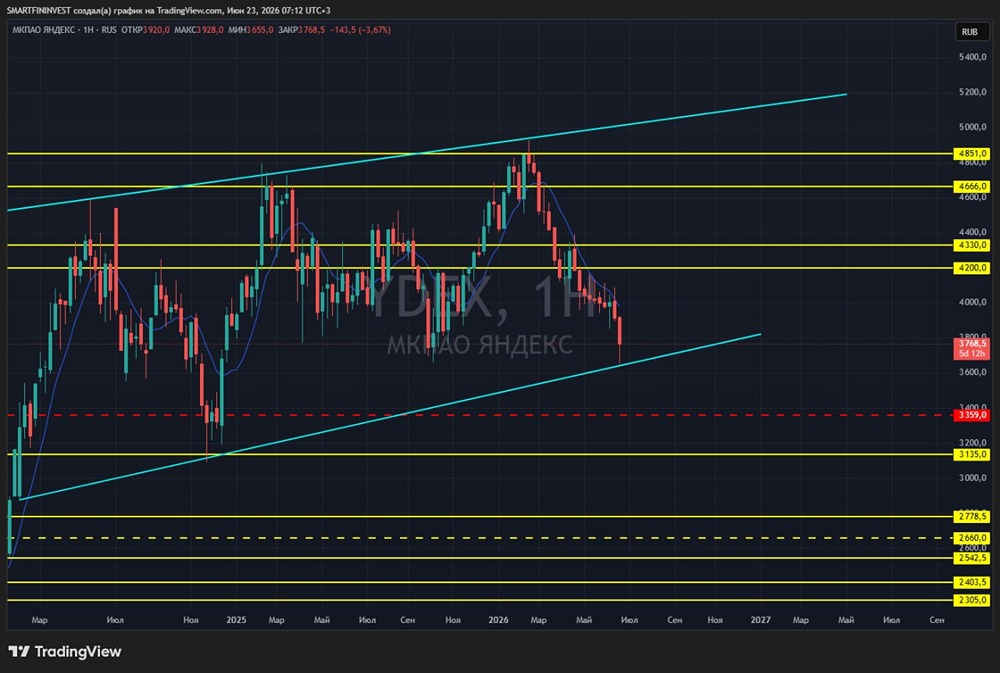1000x673 pixels.
Task: Click the МАКС 3928,0 high value
Action: tap(199, 30)
